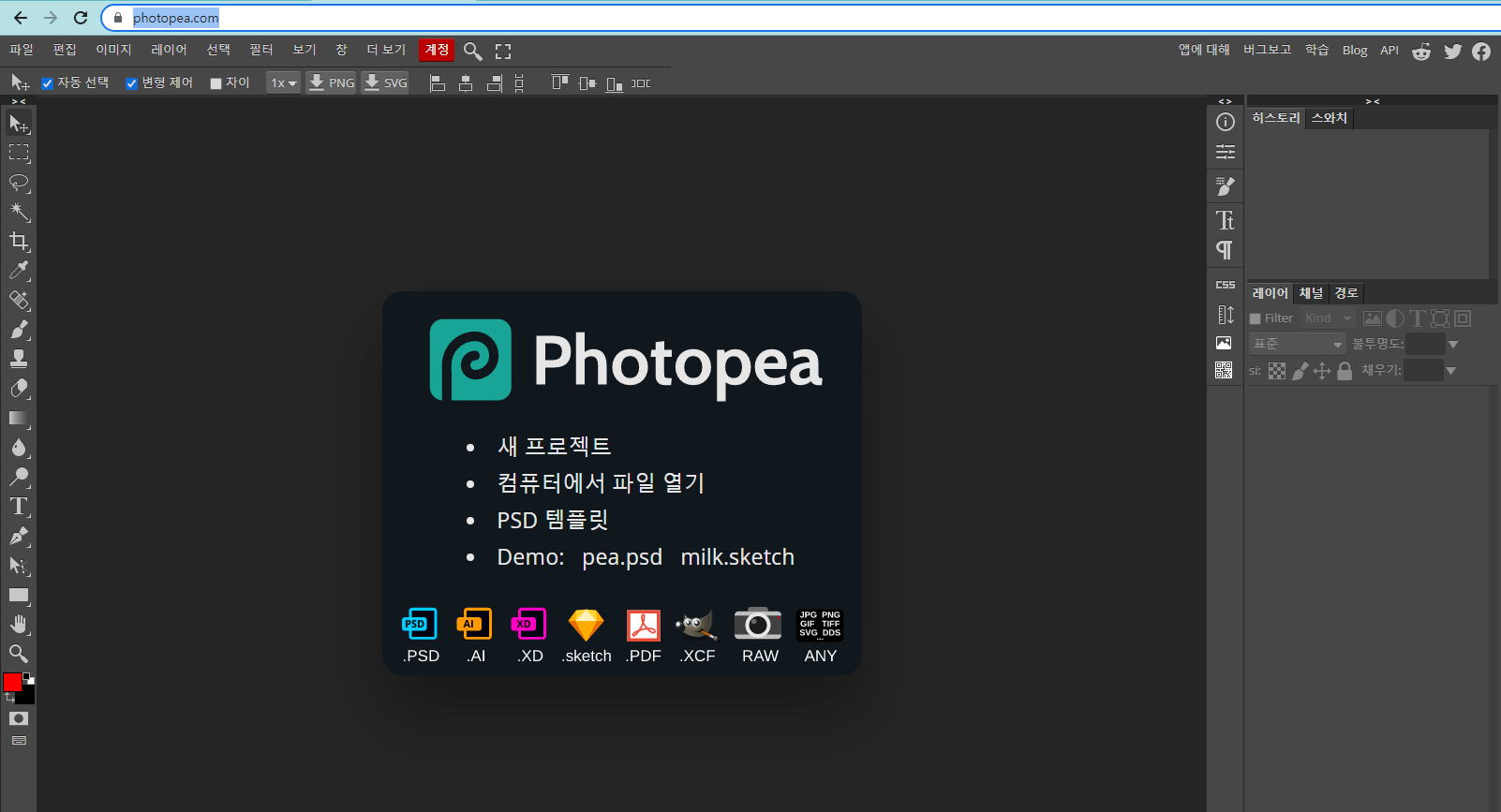1501x812 pixels.
Task: Expand the 채우기 fill arrow
Action: coord(1450,371)
